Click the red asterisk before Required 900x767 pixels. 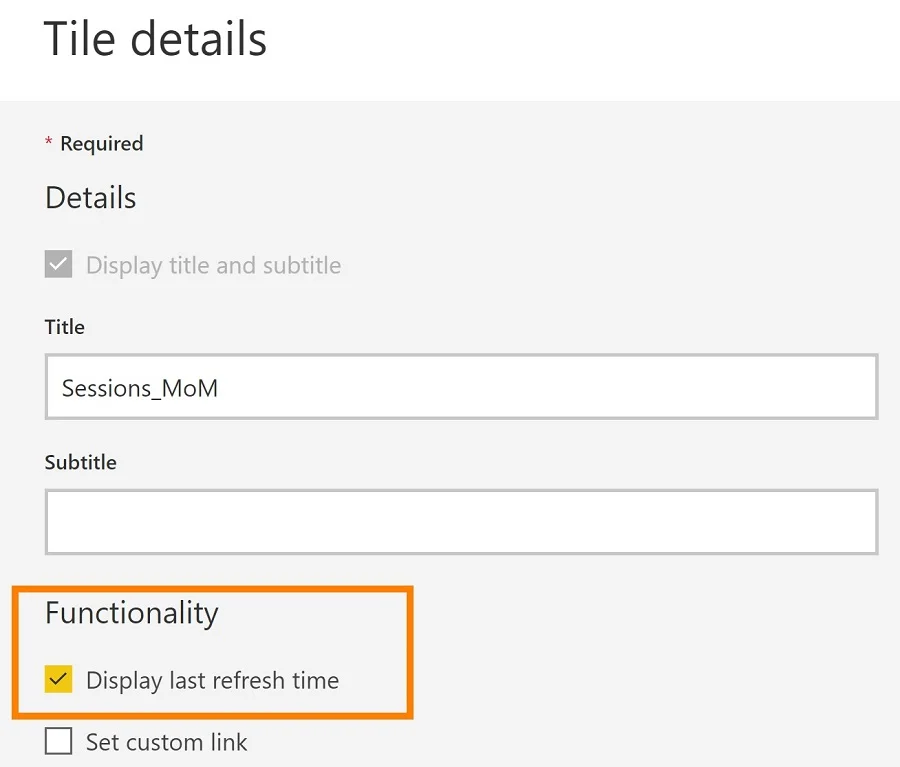tap(48, 143)
